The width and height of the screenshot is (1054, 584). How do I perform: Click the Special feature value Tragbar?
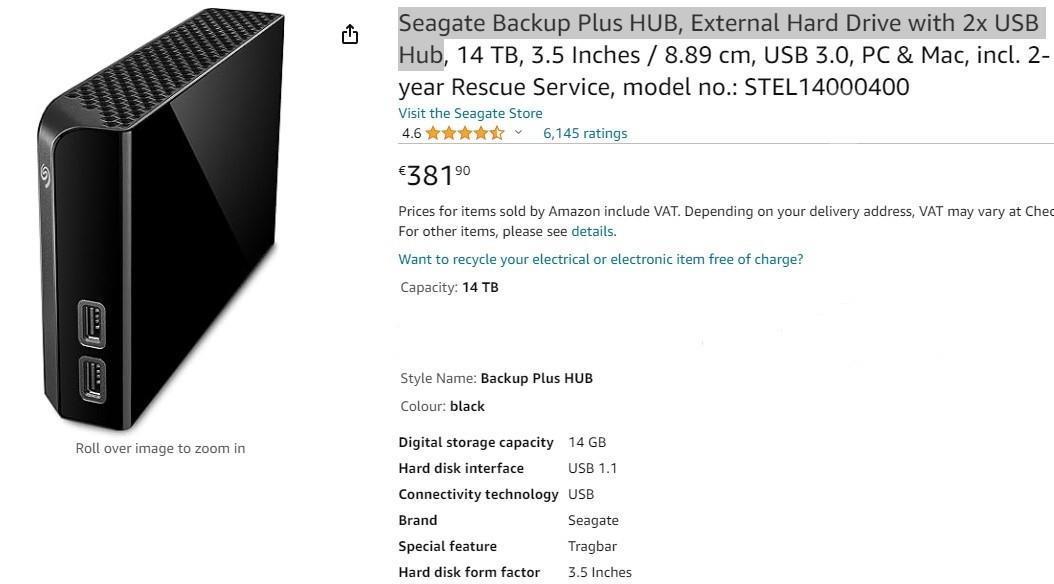pyautogui.click(x=592, y=546)
